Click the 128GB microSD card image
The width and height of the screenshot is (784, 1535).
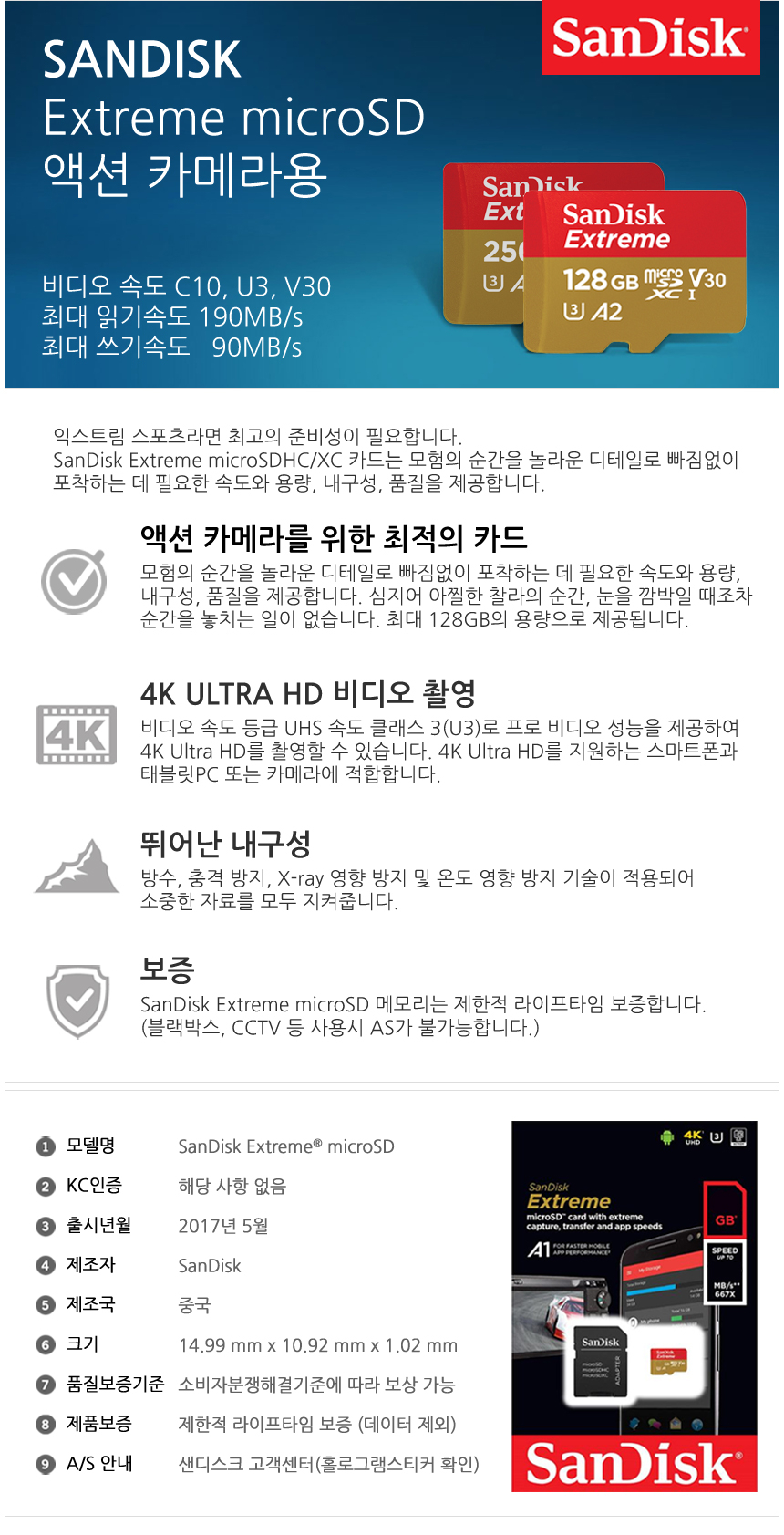pos(634,271)
